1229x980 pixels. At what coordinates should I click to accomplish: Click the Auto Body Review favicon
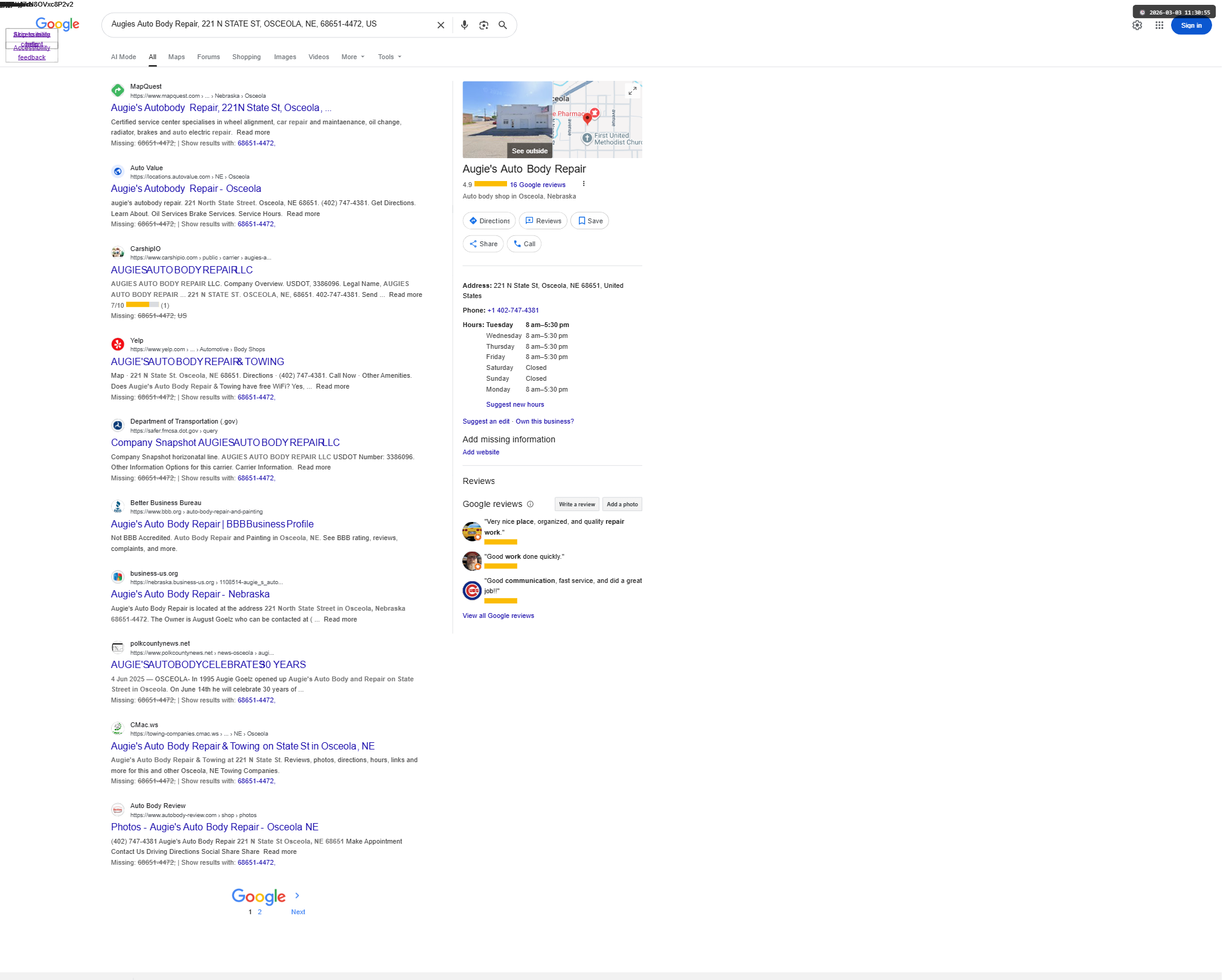pos(118,810)
